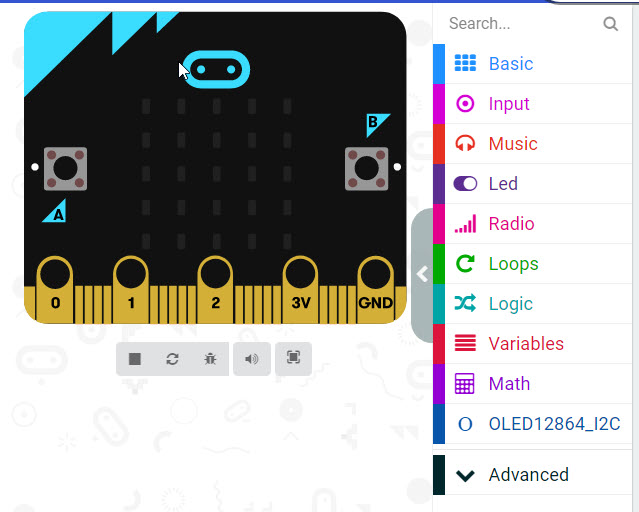Image resolution: width=639 pixels, height=512 pixels.
Task: Open the Input blocks category
Action: coord(532,104)
